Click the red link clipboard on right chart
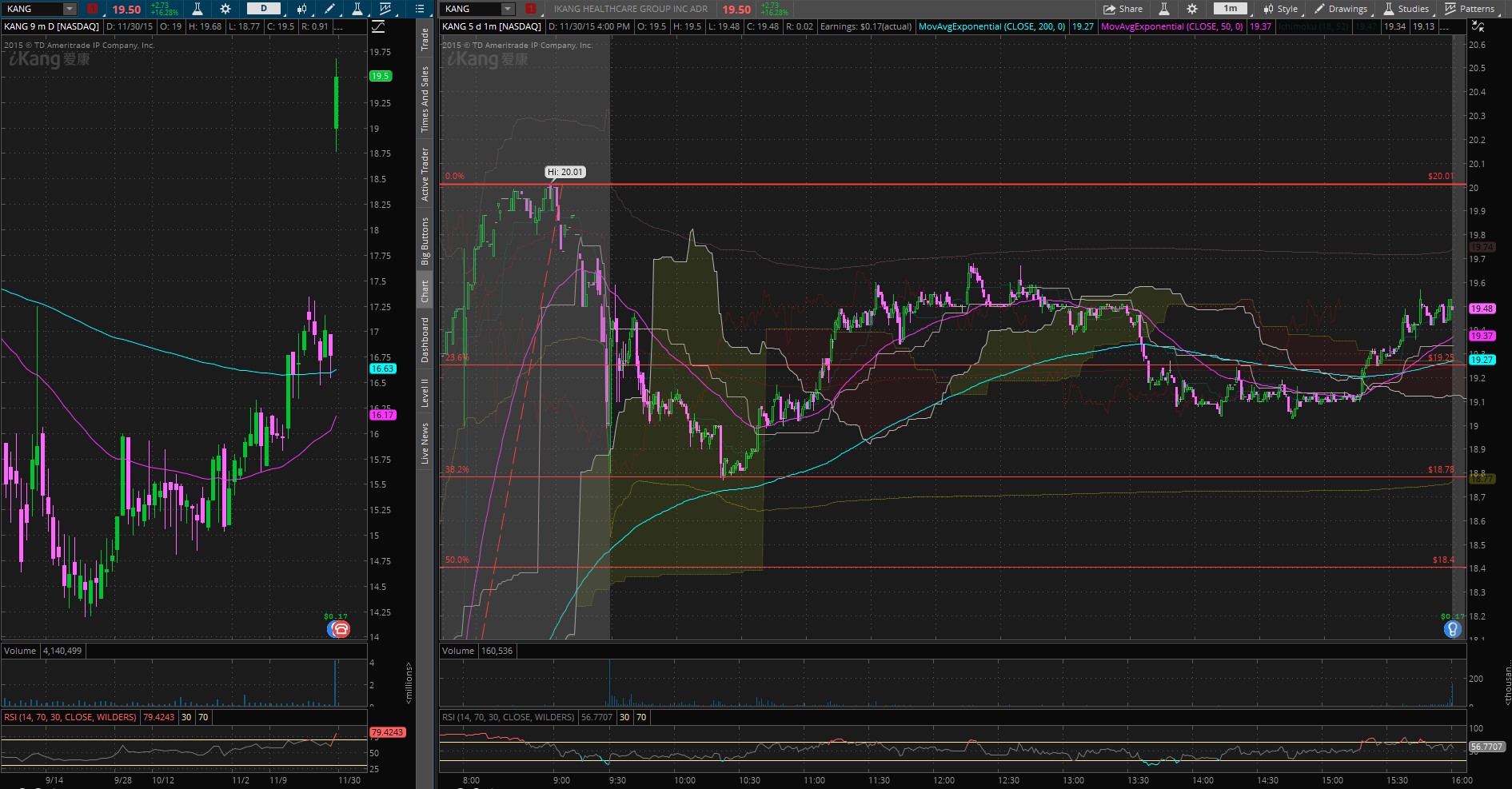Viewport: 1512px width, 789px height. [x=531, y=9]
